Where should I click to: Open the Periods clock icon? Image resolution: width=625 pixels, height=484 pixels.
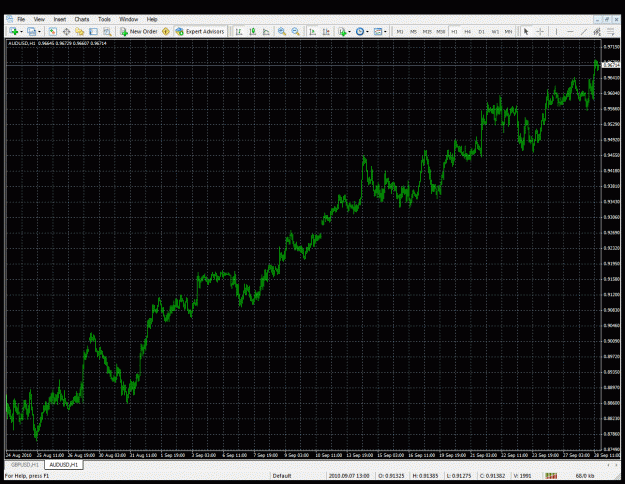[x=360, y=31]
